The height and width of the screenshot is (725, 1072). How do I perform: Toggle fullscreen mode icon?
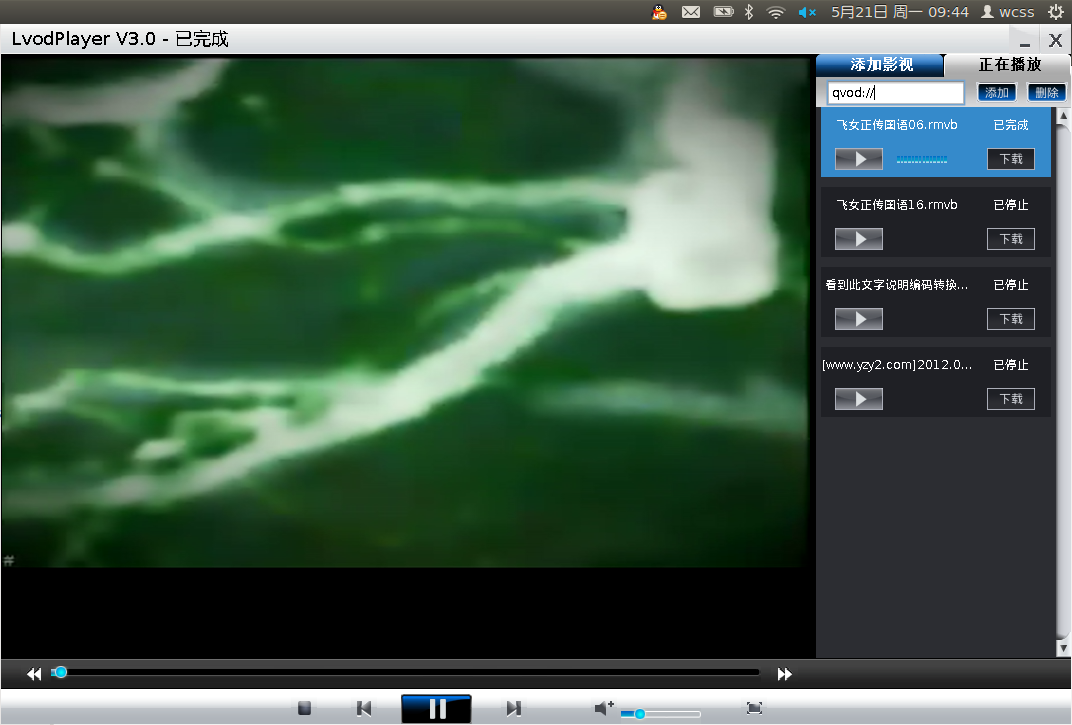tap(754, 708)
